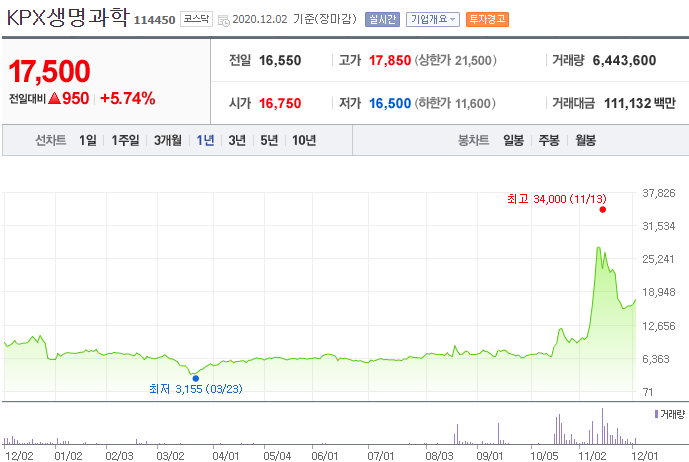This screenshot has width=689, height=462.
Task: Select the 1년 chart range
Action: (205, 140)
